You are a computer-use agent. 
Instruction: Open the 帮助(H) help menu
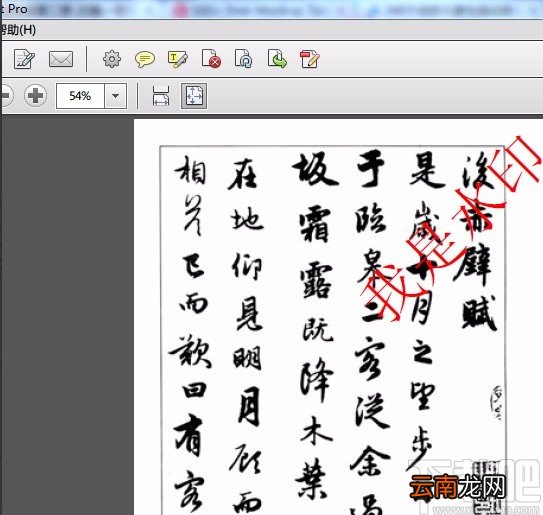point(18,30)
